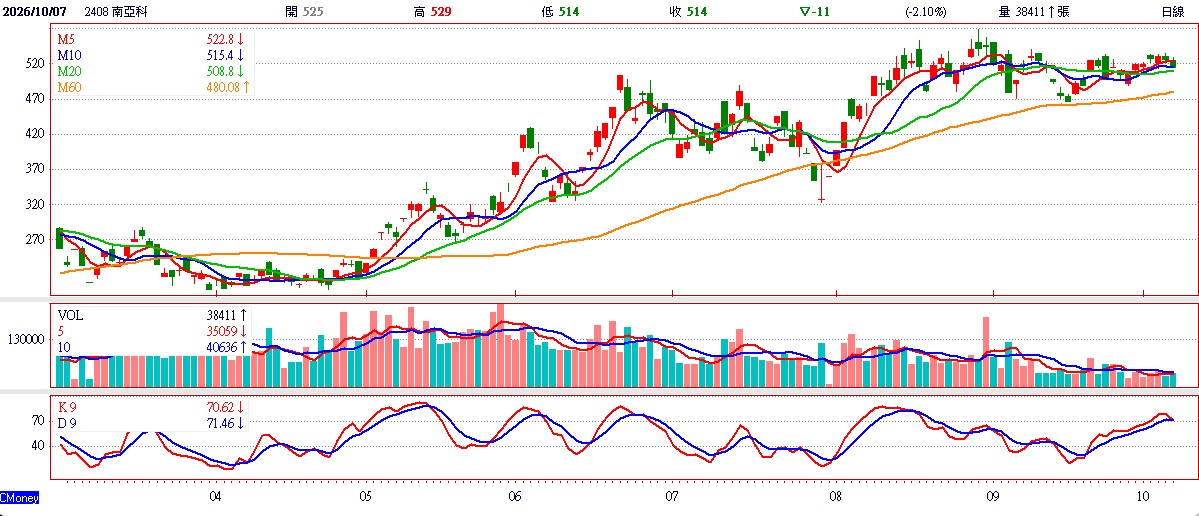
Task: Click the K 9 indicator legend
Action: coord(68,407)
